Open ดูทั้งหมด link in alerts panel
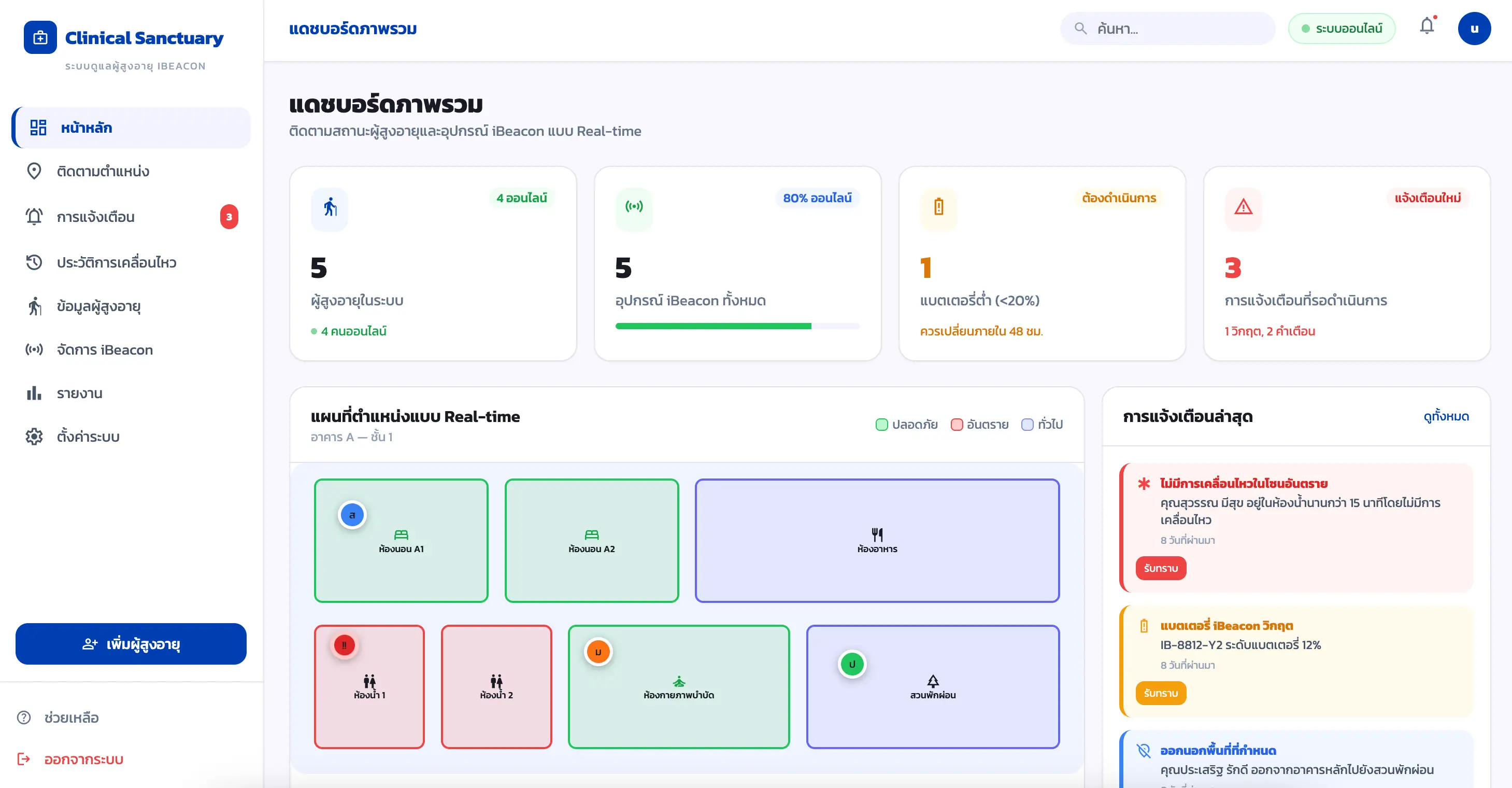 click(1446, 416)
